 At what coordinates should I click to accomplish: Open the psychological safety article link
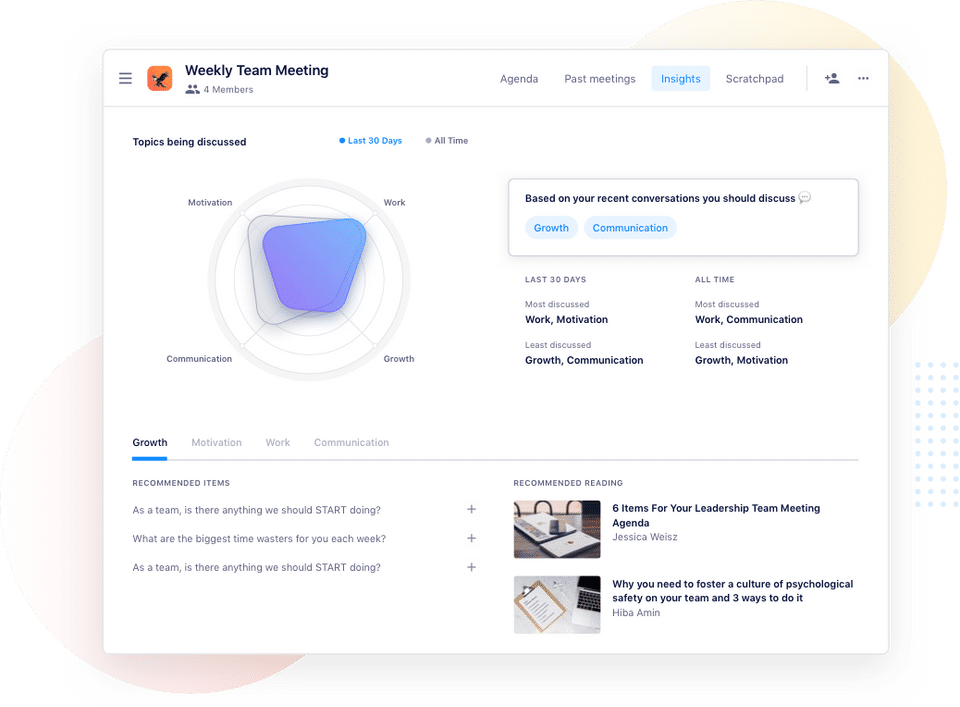click(732, 591)
